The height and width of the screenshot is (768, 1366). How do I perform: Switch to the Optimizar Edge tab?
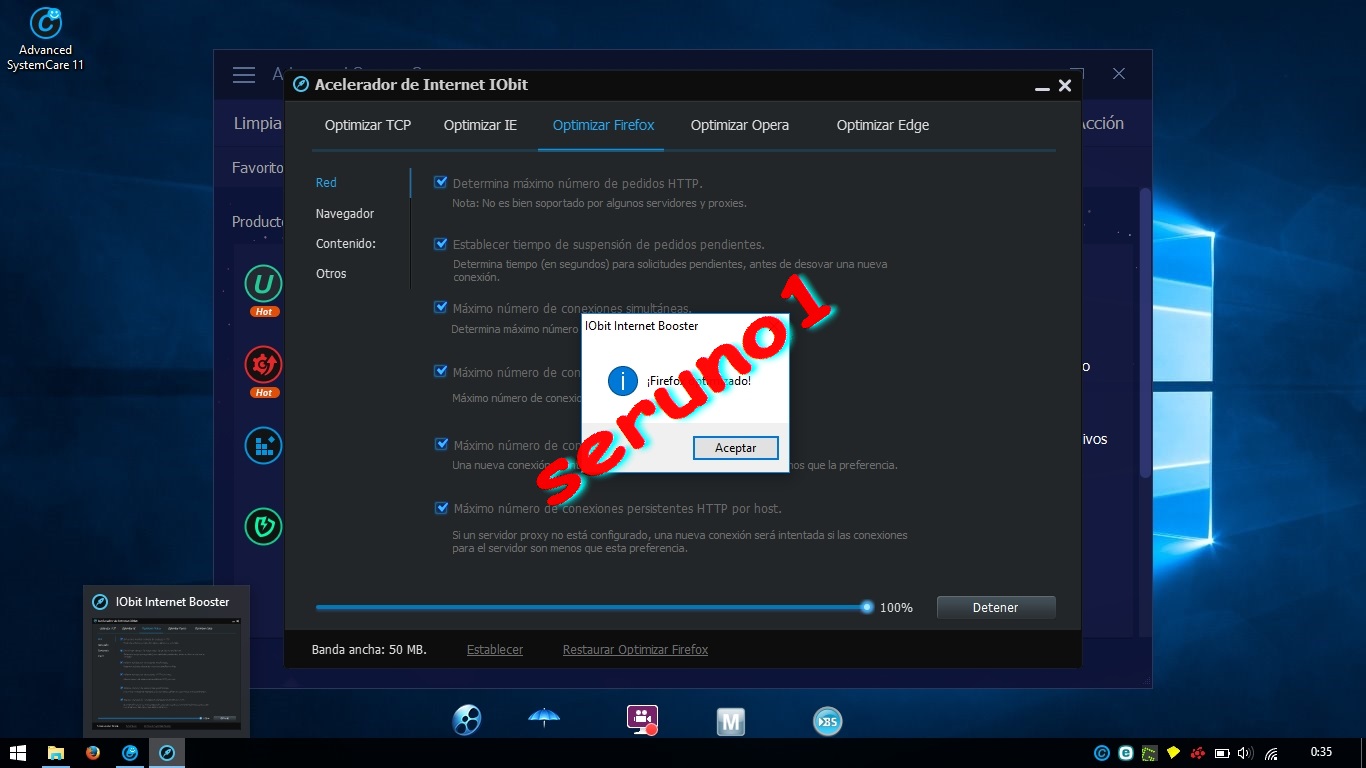click(883, 125)
